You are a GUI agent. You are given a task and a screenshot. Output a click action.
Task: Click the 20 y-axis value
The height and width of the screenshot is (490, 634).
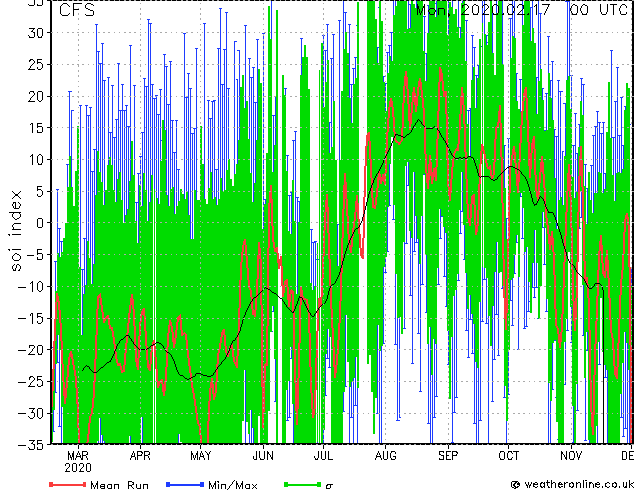36,96
